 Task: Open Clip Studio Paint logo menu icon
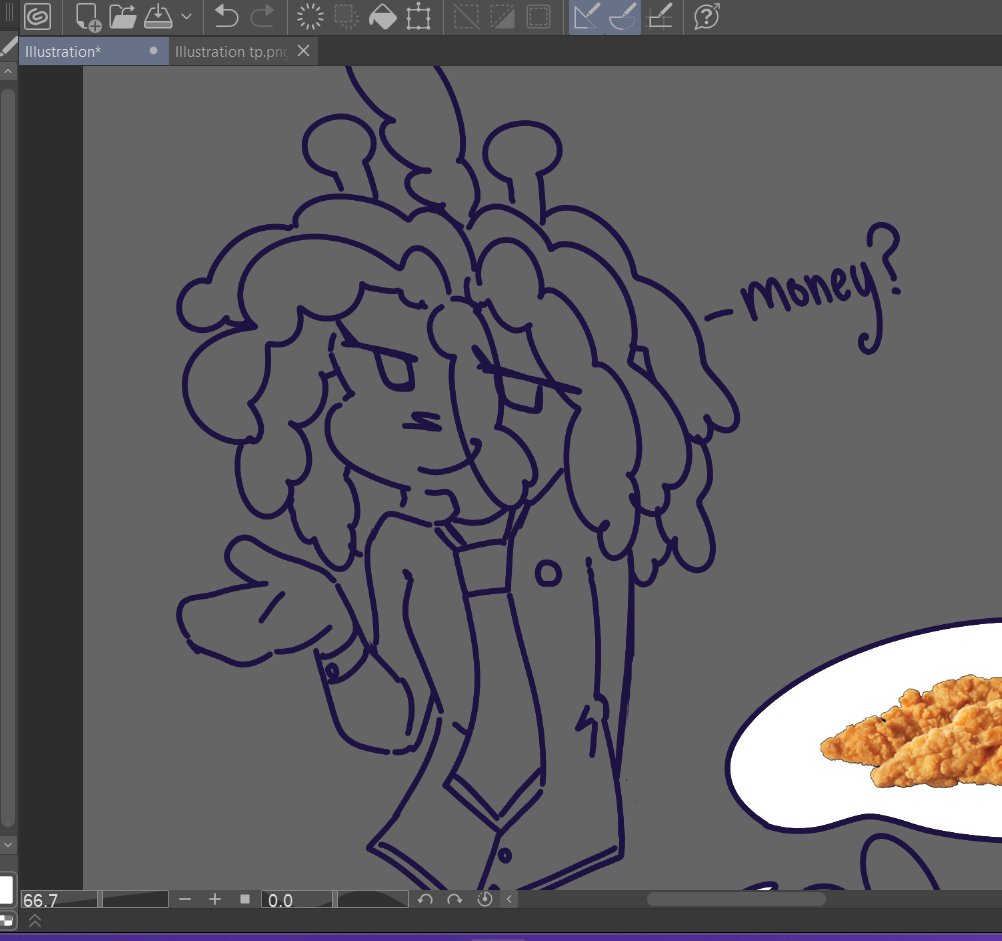pyautogui.click(x=38, y=17)
